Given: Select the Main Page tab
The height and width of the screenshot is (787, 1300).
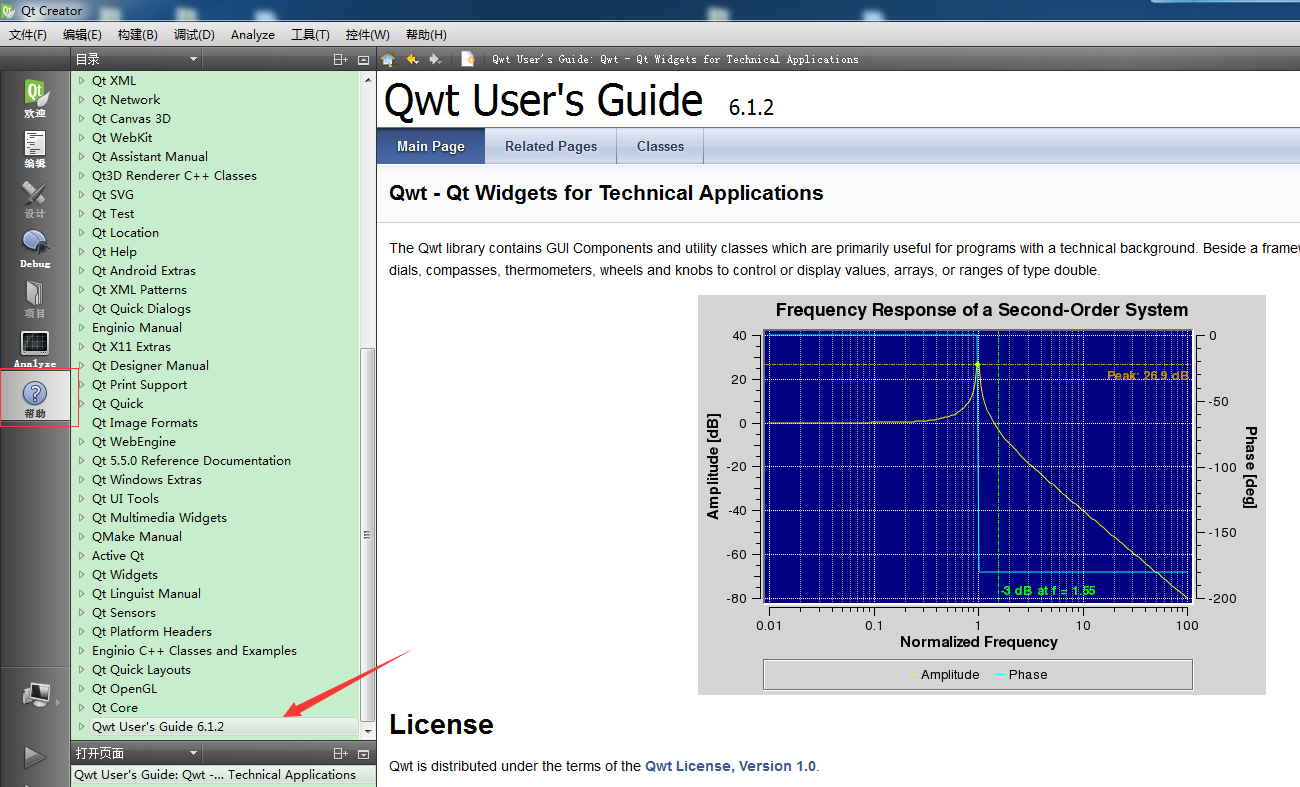Looking at the screenshot, I should [x=431, y=146].
